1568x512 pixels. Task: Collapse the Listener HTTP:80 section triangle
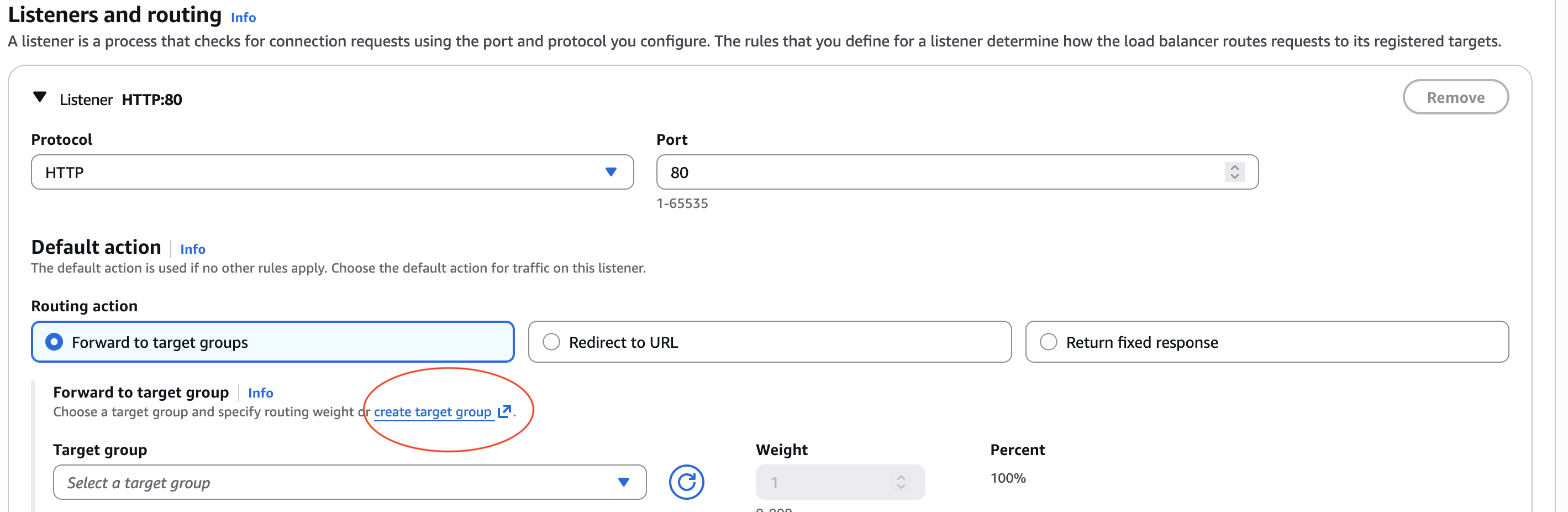coord(40,97)
